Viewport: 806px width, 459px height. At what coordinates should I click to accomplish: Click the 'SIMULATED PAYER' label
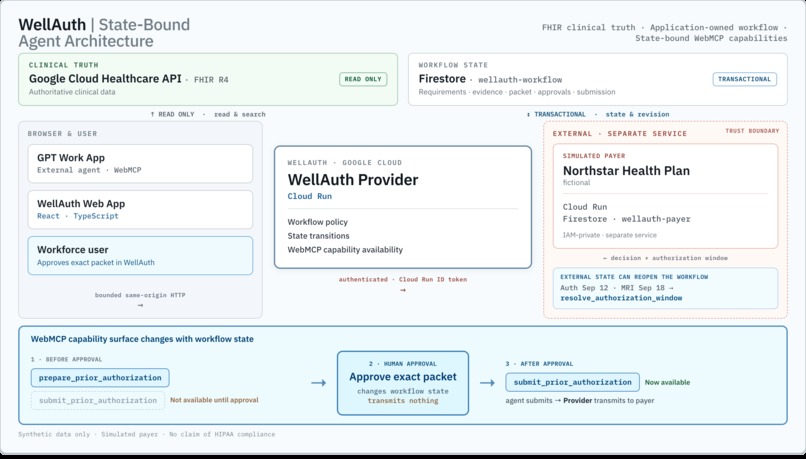click(x=594, y=156)
